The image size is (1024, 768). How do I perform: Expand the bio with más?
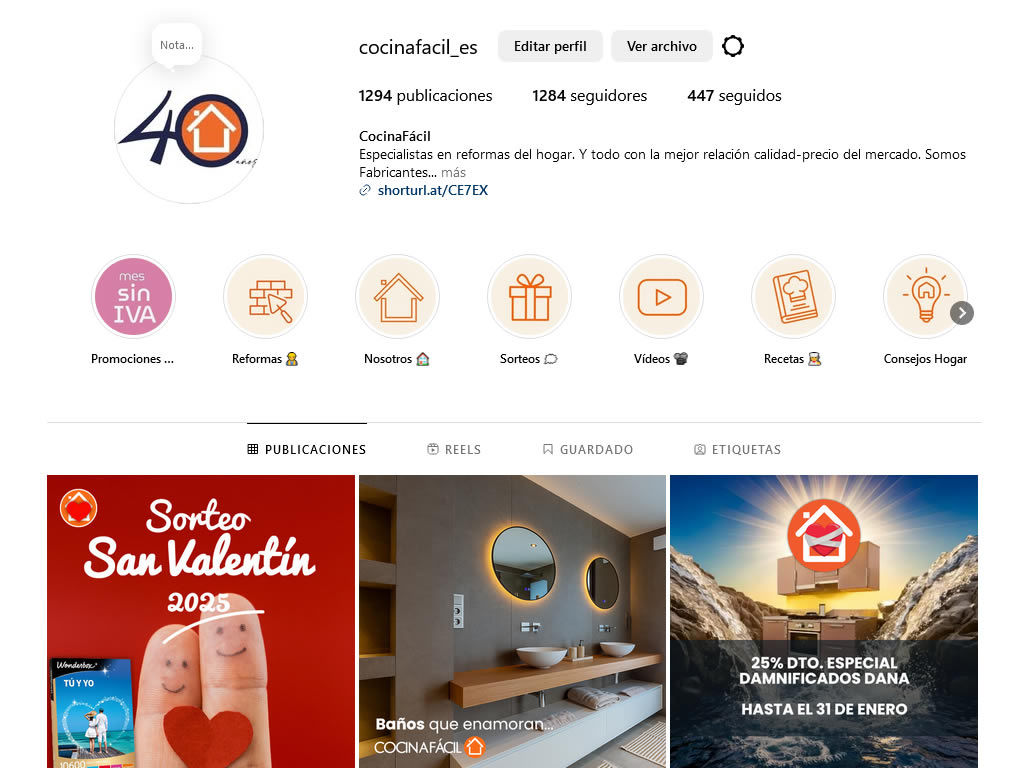(x=453, y=172)
